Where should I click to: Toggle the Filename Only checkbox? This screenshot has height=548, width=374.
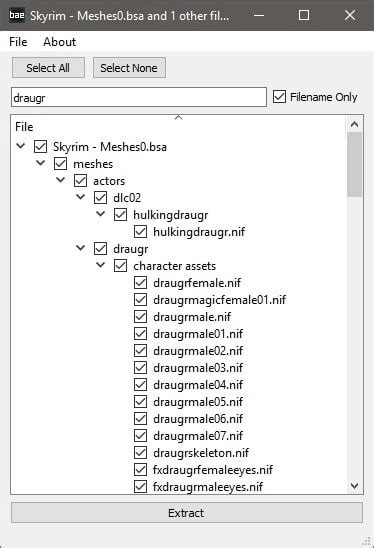click(x=279, y=97)
